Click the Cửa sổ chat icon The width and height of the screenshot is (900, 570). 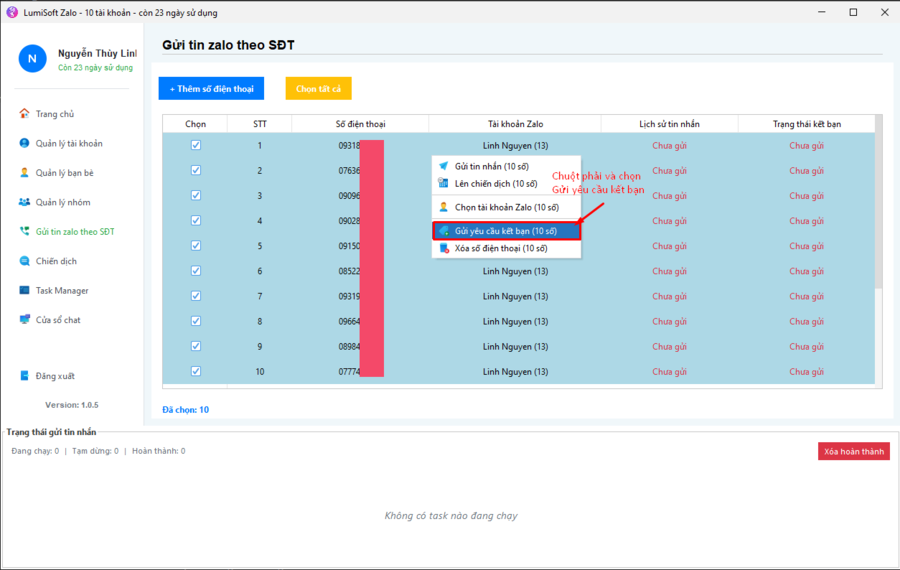coord(25,320)
